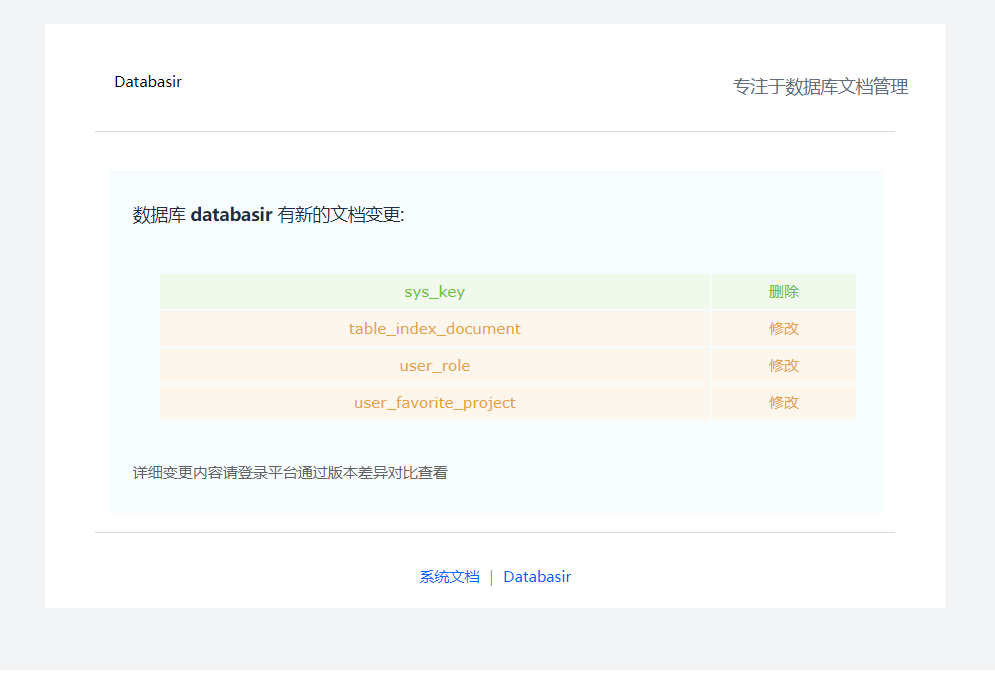This screenshot has width=995, height=681.
Task: Select the sys_key table row name
Action: tap(434, 292)
